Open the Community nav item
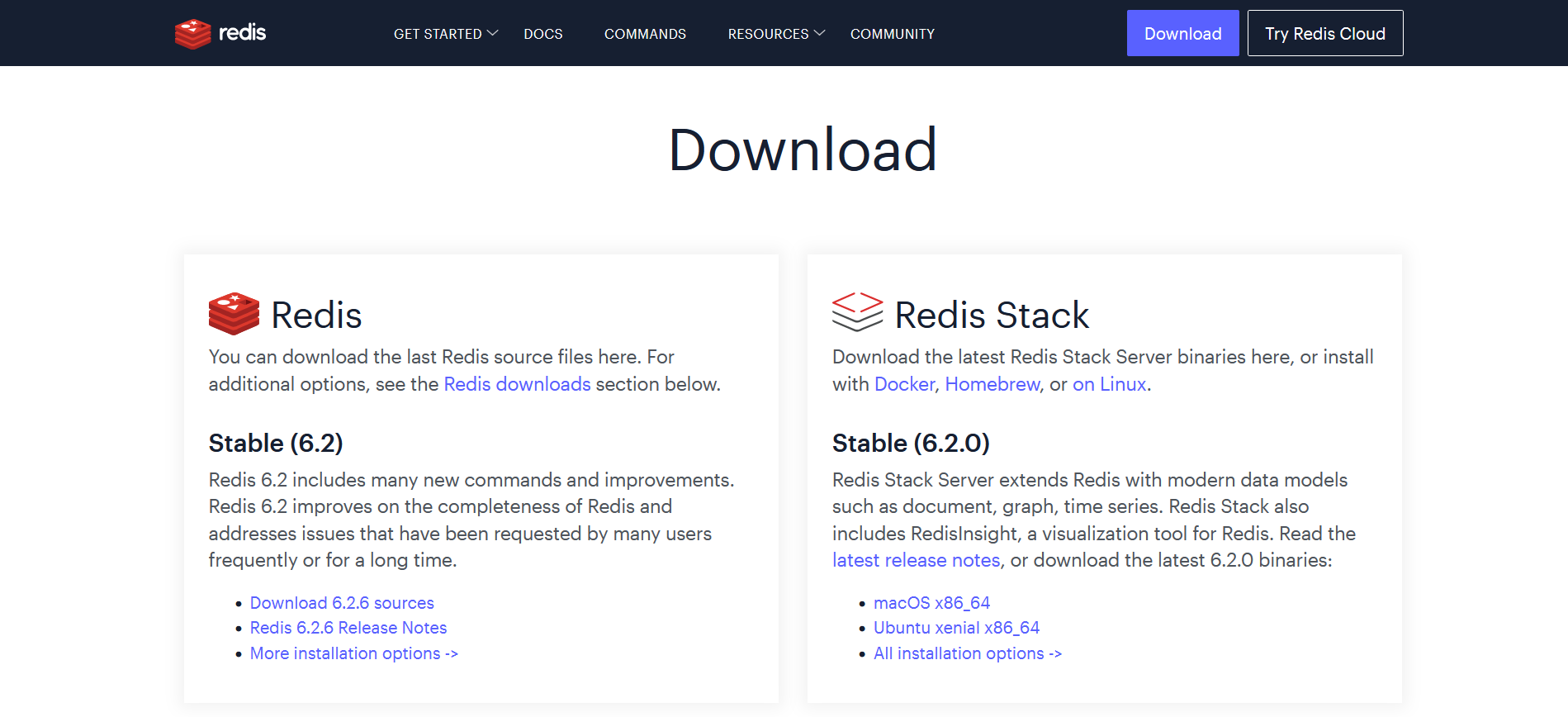Viewport: 1568px width, 717px height. coord(893,34)
